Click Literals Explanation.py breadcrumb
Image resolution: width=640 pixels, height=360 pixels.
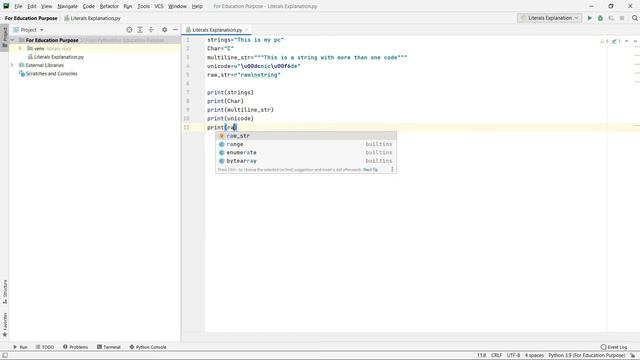[x=95, y=18]
